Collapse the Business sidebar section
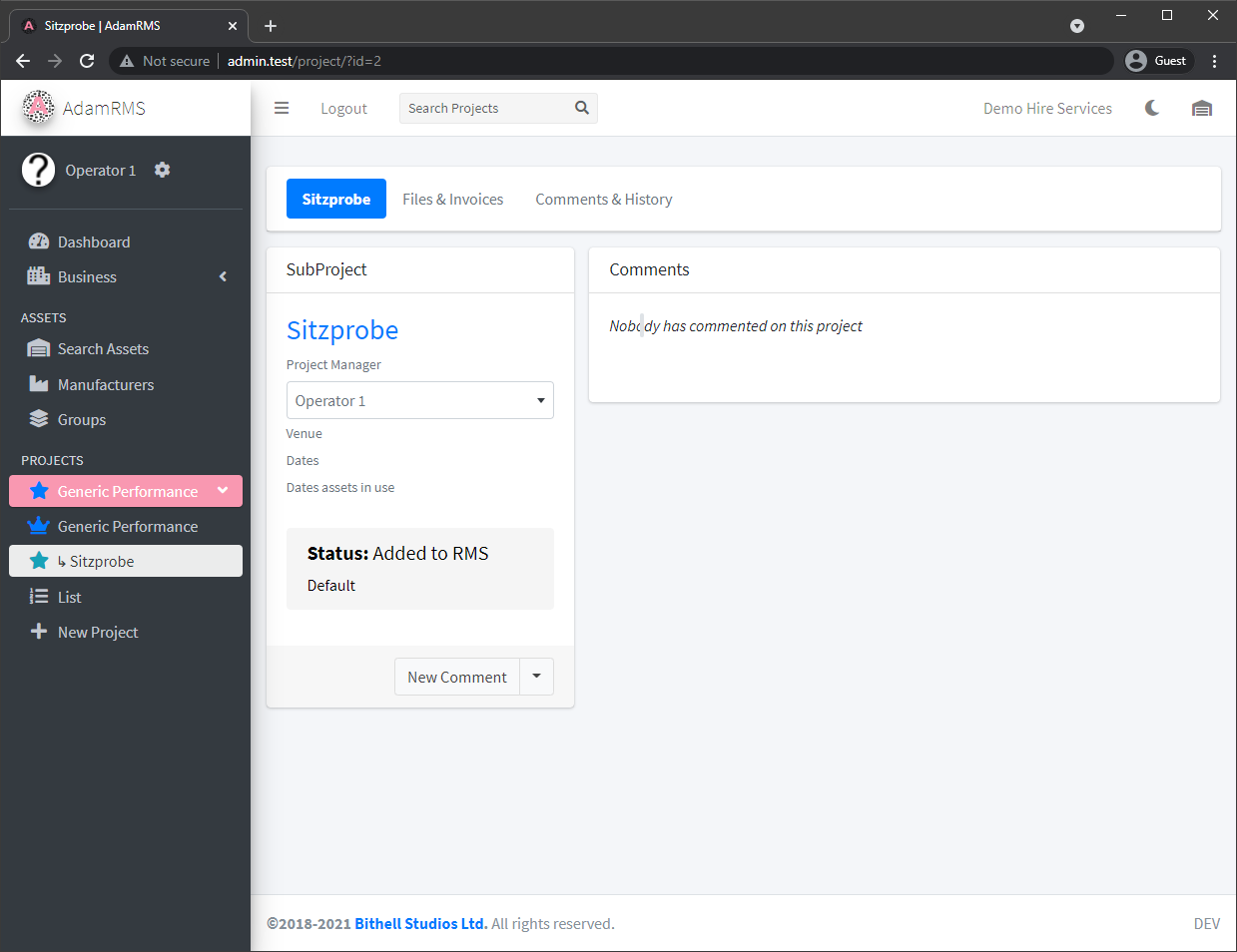Viewport: 1237px width, 952px height. 223,276
